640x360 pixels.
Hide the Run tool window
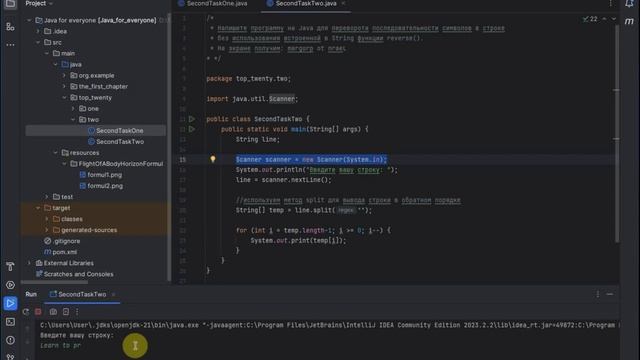(x=610, y=294)
